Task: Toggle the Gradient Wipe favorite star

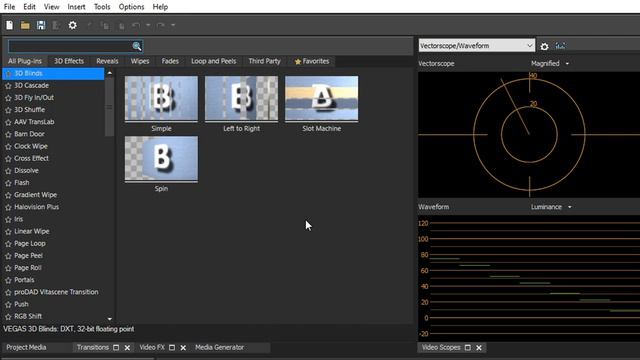Action: click(x=8, y=195)
